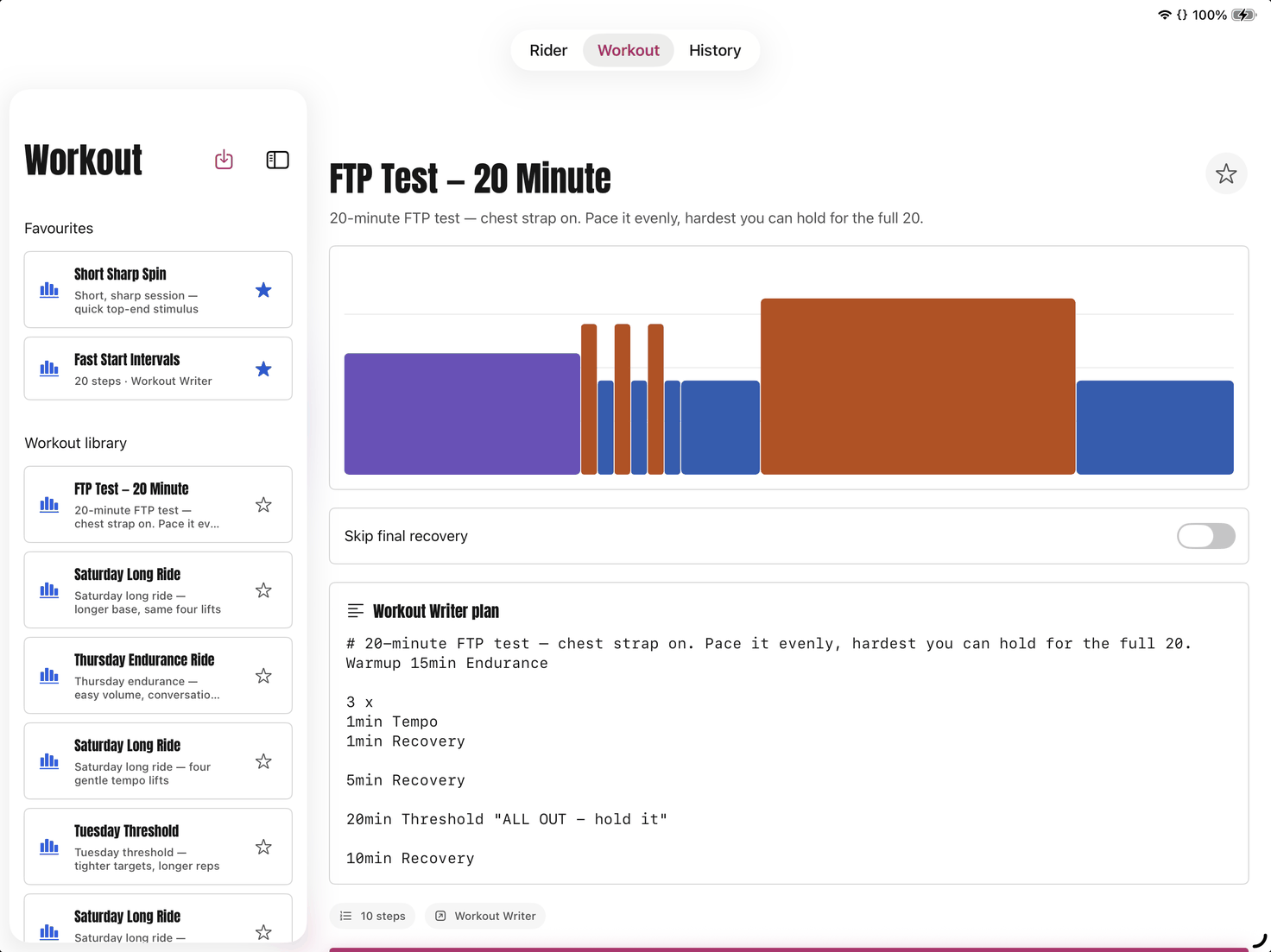Screen dimensions: 1271x952
Task: Click the Workout Writer plan list icon
Action: click(355, 611)
